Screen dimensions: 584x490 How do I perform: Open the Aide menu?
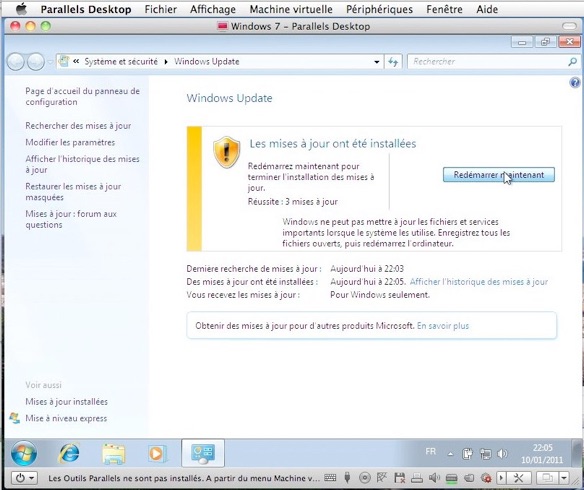point(487,9)
